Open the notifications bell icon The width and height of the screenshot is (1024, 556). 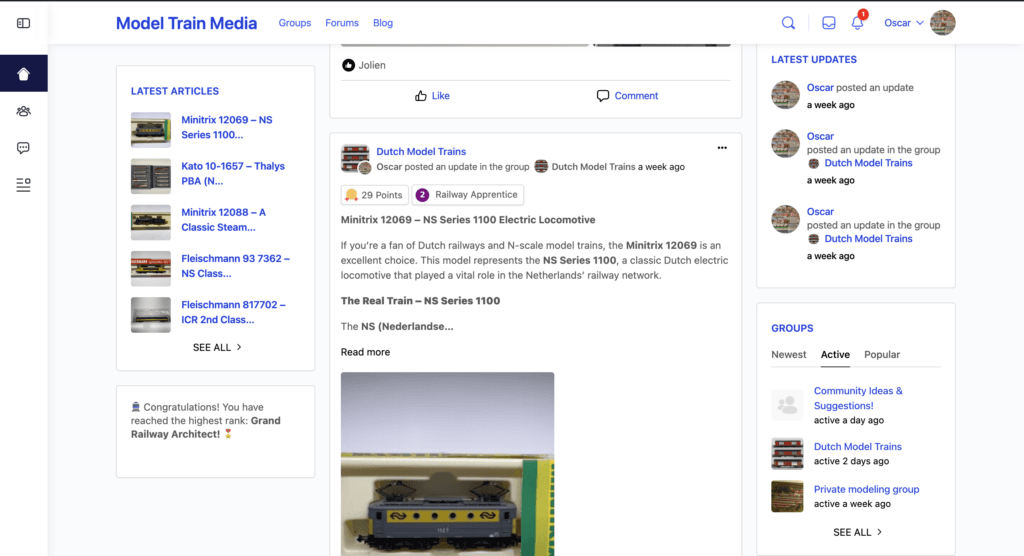click(x=857, y=23)
